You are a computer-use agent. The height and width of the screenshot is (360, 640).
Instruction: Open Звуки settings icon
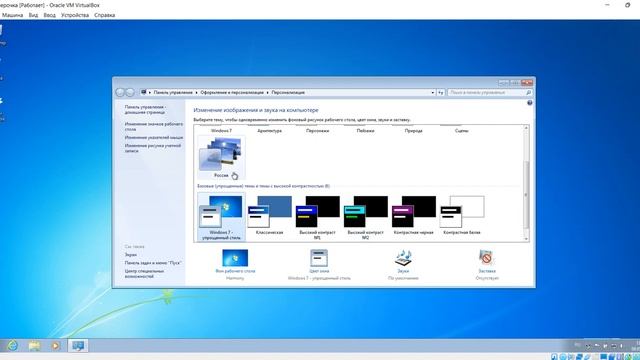[403, 258]
